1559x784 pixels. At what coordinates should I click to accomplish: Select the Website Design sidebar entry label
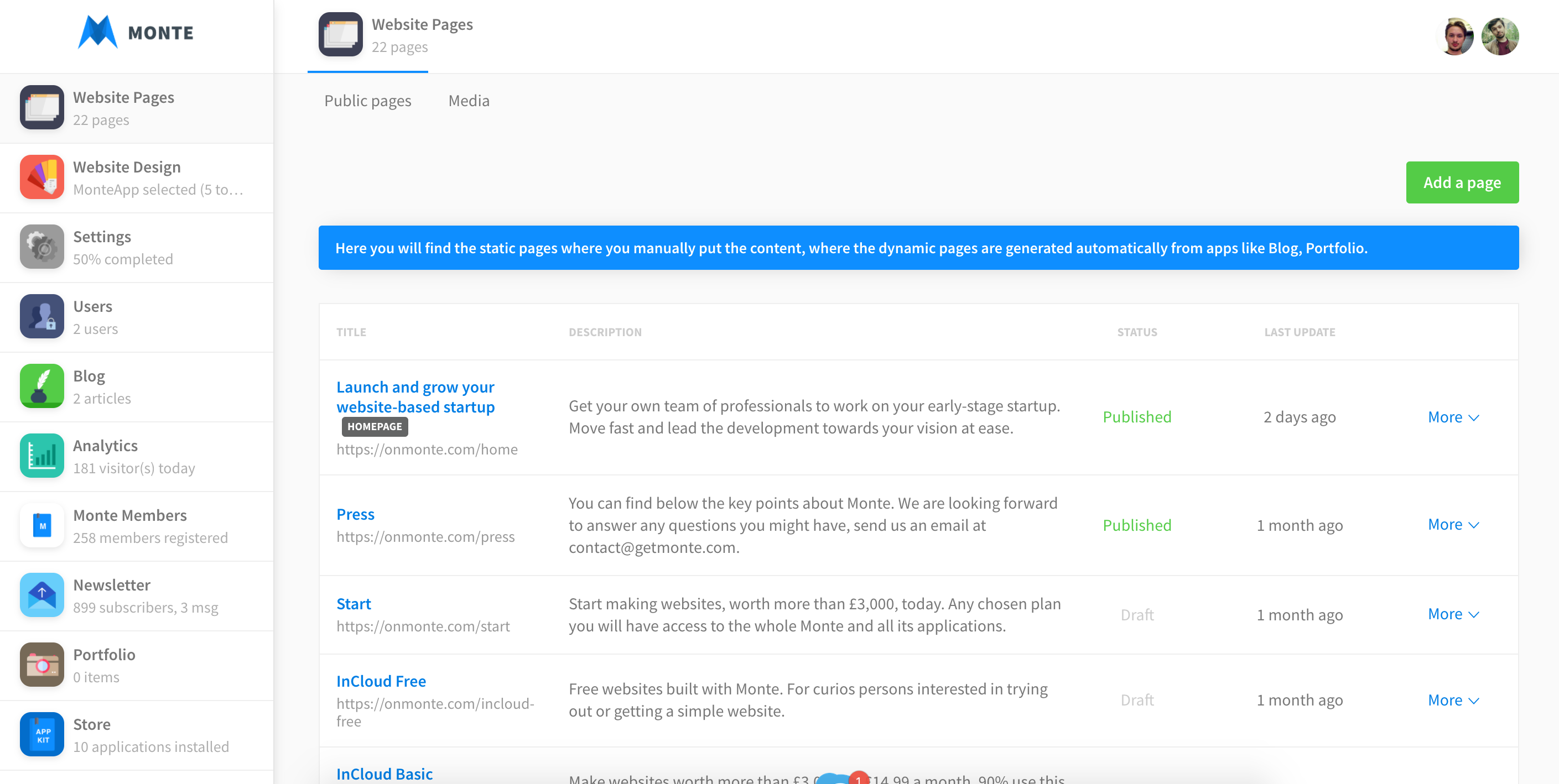[127, 167]
